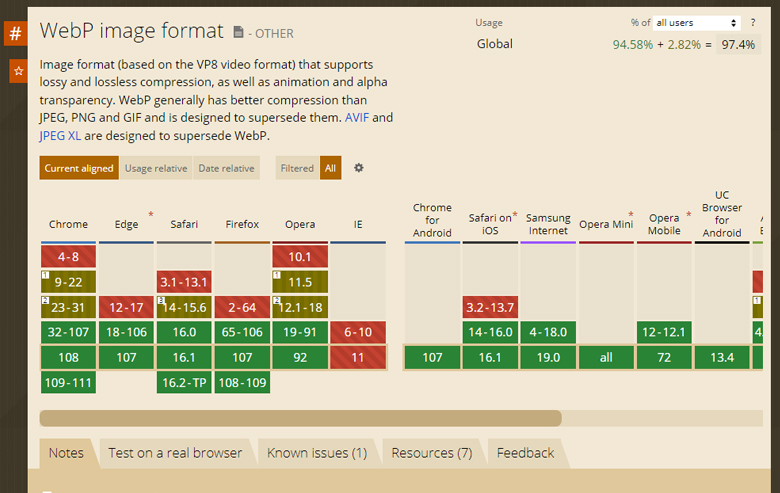Select the Filtered option
This screenshot has width=780, height=493.
tap(297, 168)
